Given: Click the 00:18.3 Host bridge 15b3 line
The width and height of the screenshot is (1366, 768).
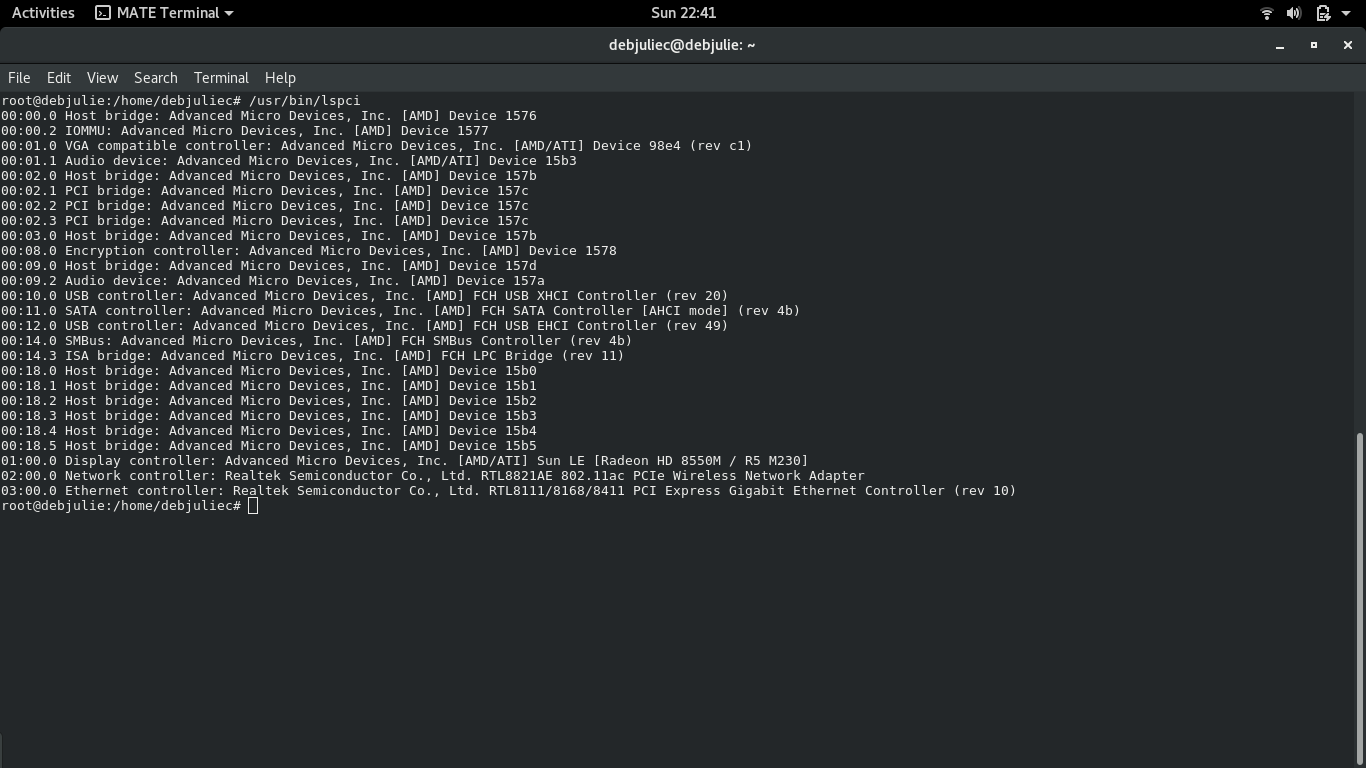Looking at the screenshot, I should point(269,416).
